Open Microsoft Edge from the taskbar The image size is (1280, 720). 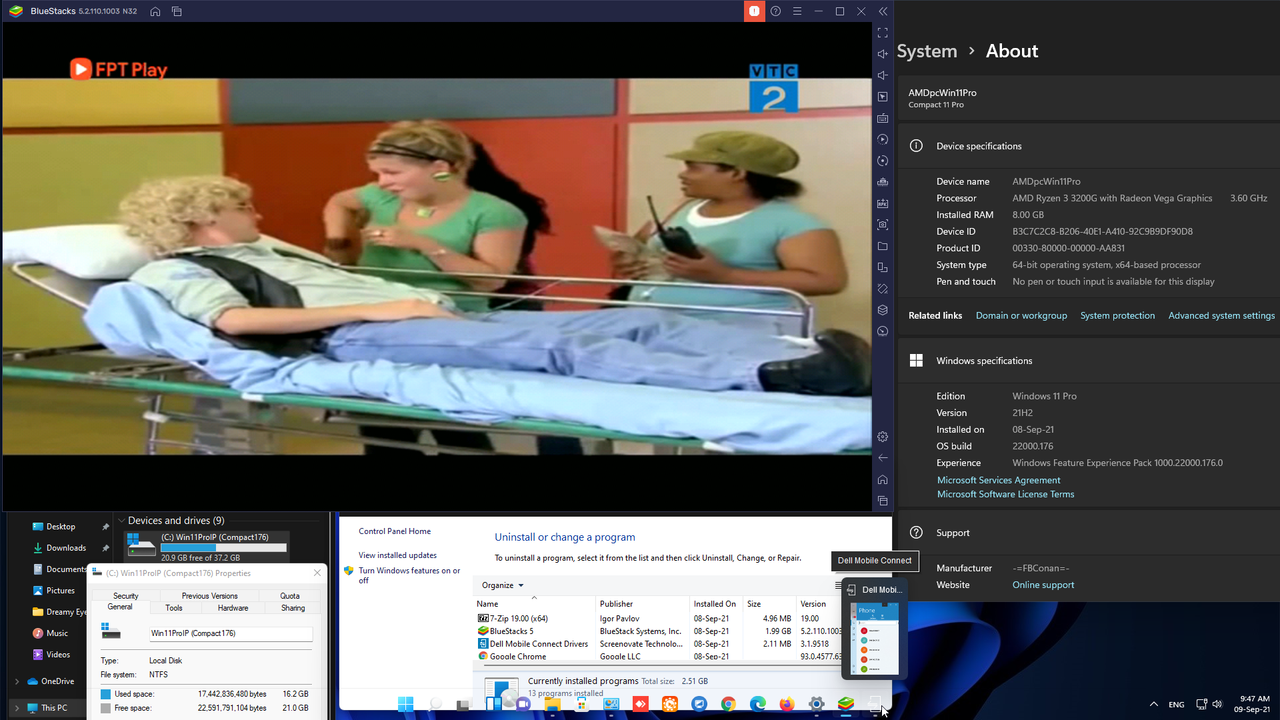pos(757,704)
